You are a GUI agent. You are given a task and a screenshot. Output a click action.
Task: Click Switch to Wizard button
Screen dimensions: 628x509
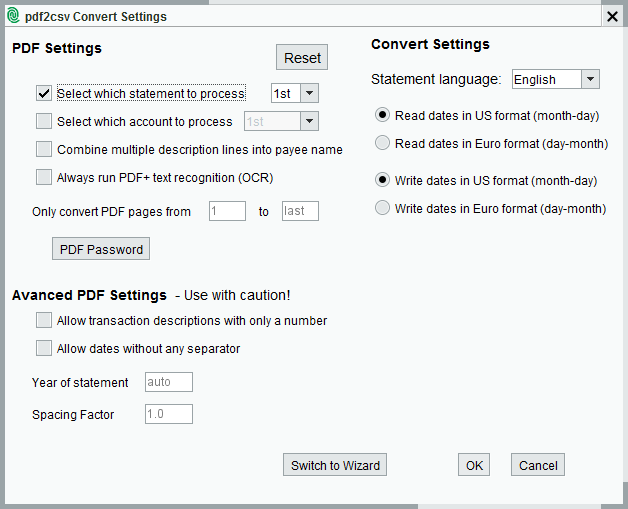pos(335,465)
